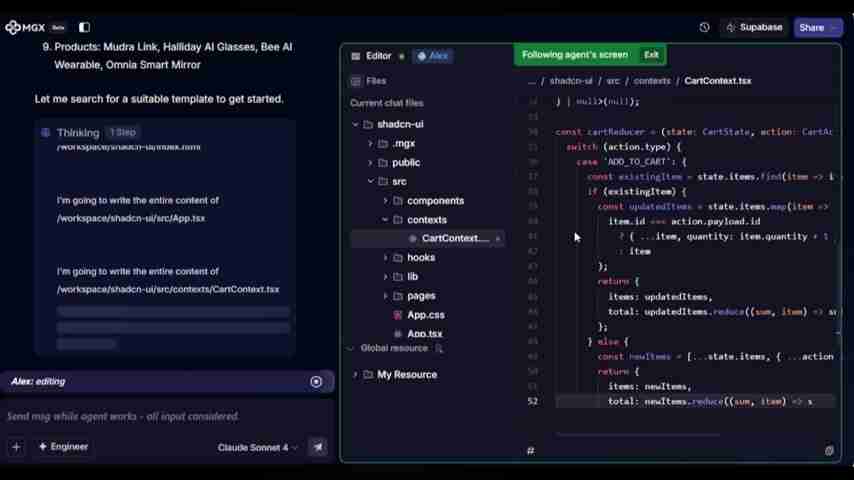Open the Share dropdown arrow

tap(835, 28)
